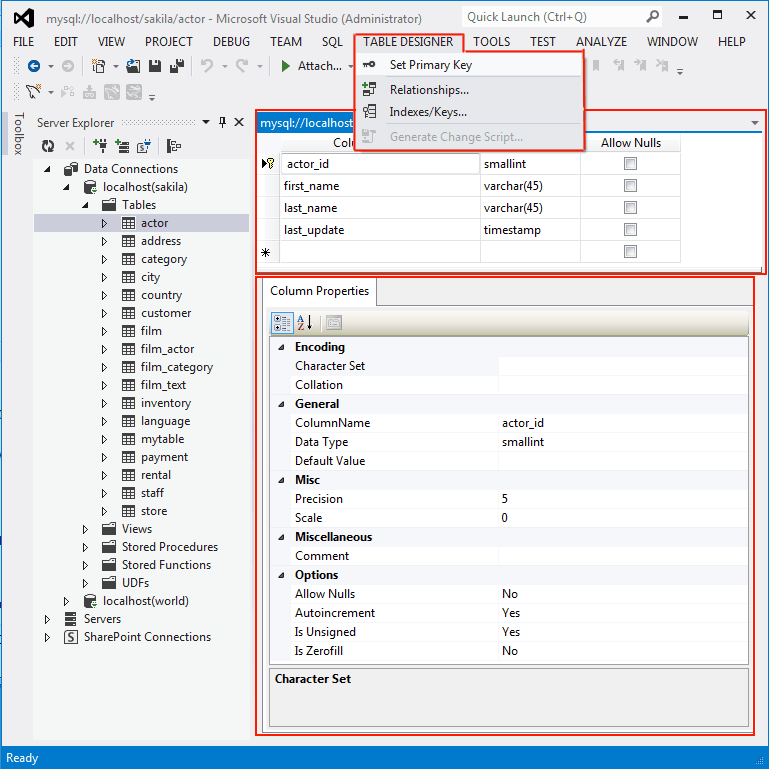The image size is (769, 769).
Task: Toggle Allow Nulls checkbox for first_name
Action: [630, 185]
